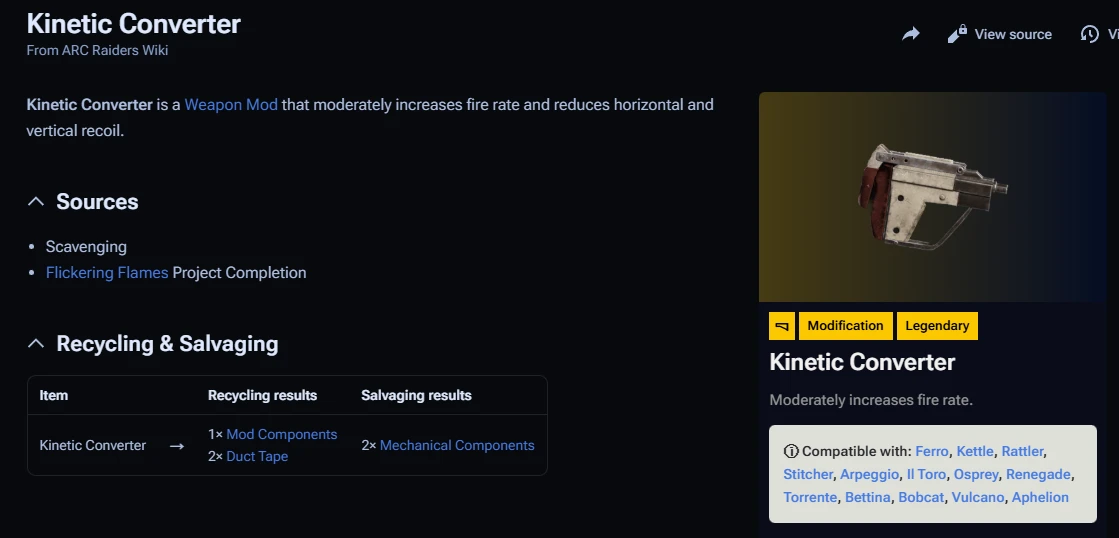Collapse the Sources section
Viewport: 1119px width, 538px height.
point(36,202)
